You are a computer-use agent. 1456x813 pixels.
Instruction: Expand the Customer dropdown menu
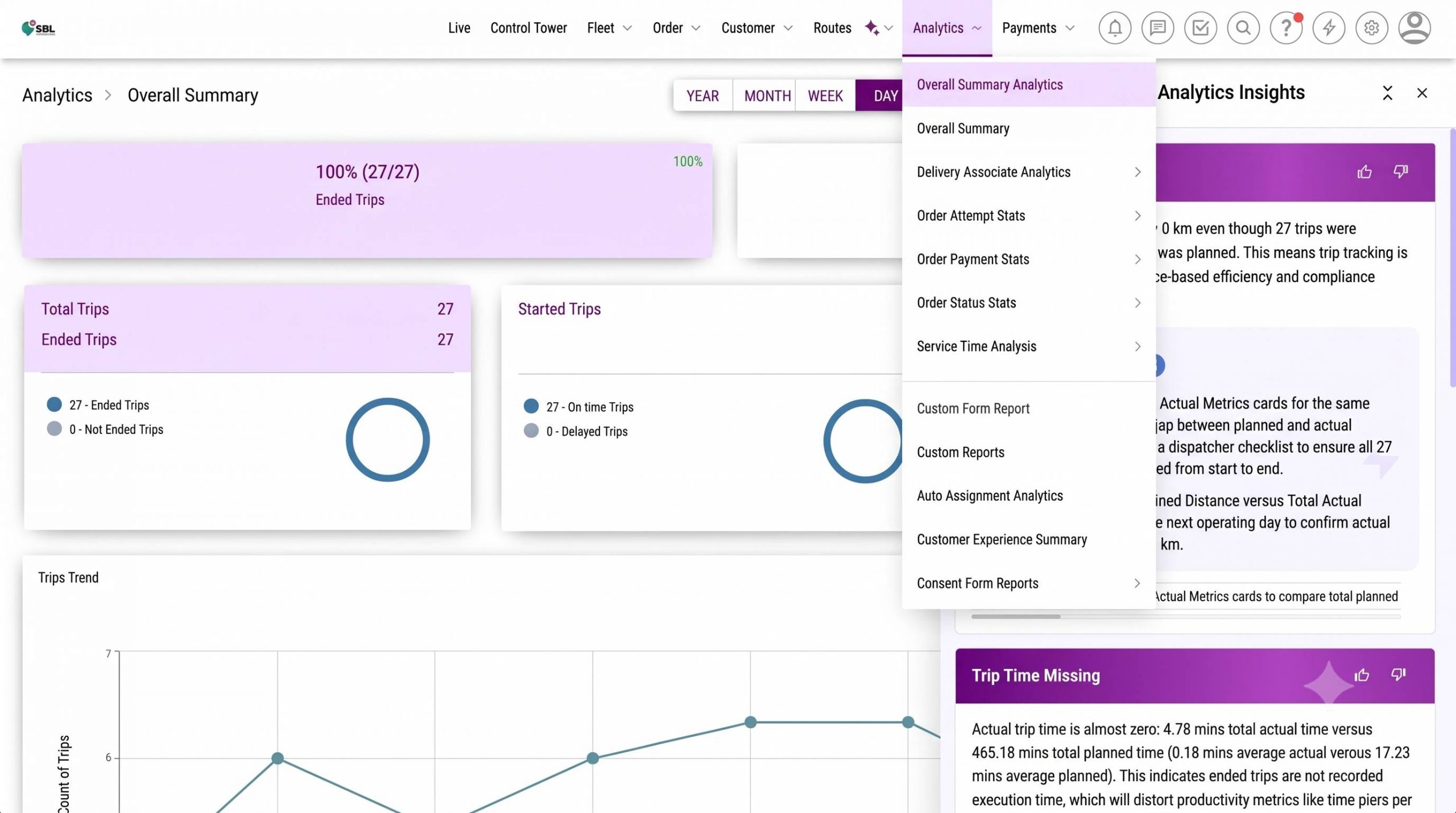(756, 28)
